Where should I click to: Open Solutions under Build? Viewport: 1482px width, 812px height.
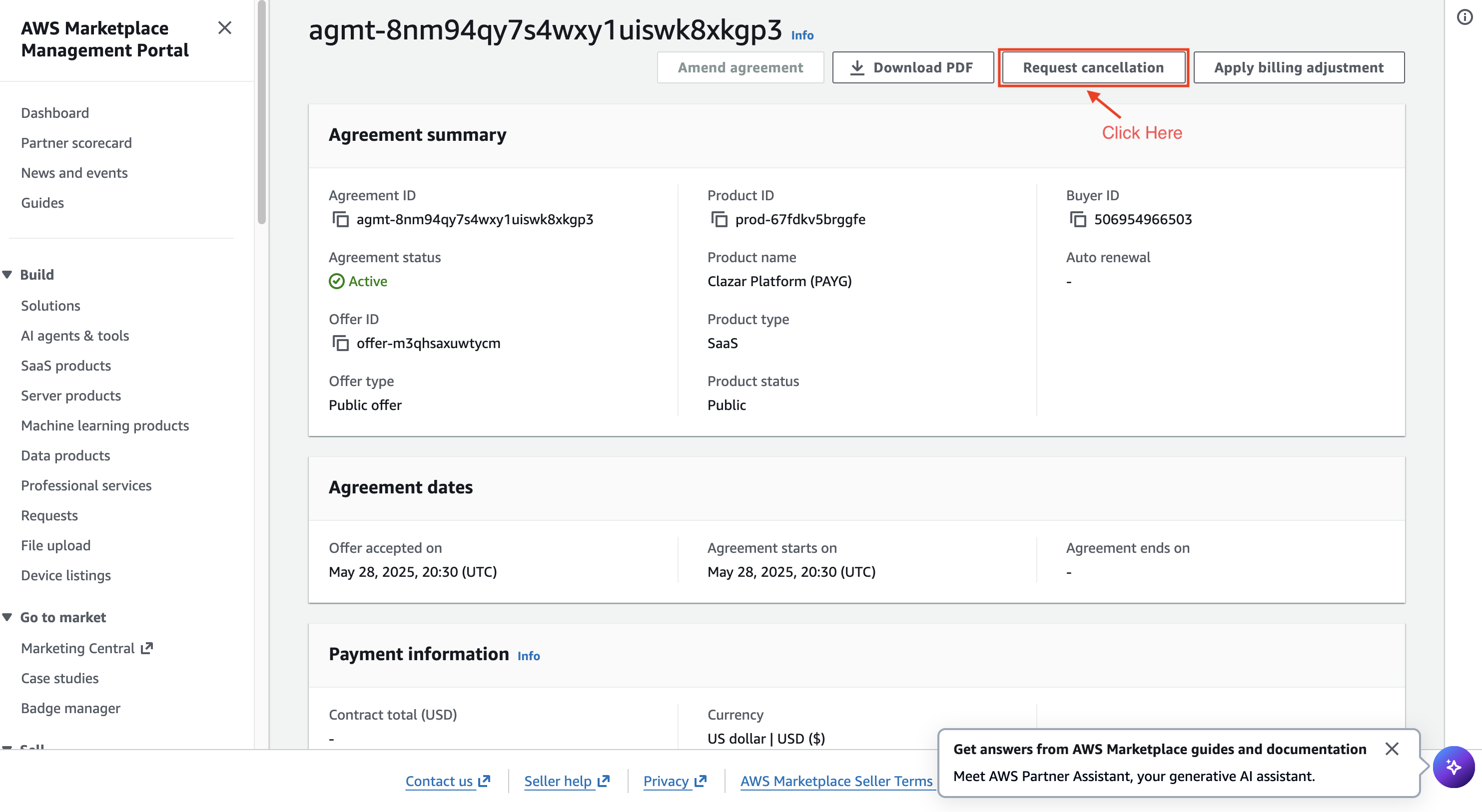click(x=50, y=305)
